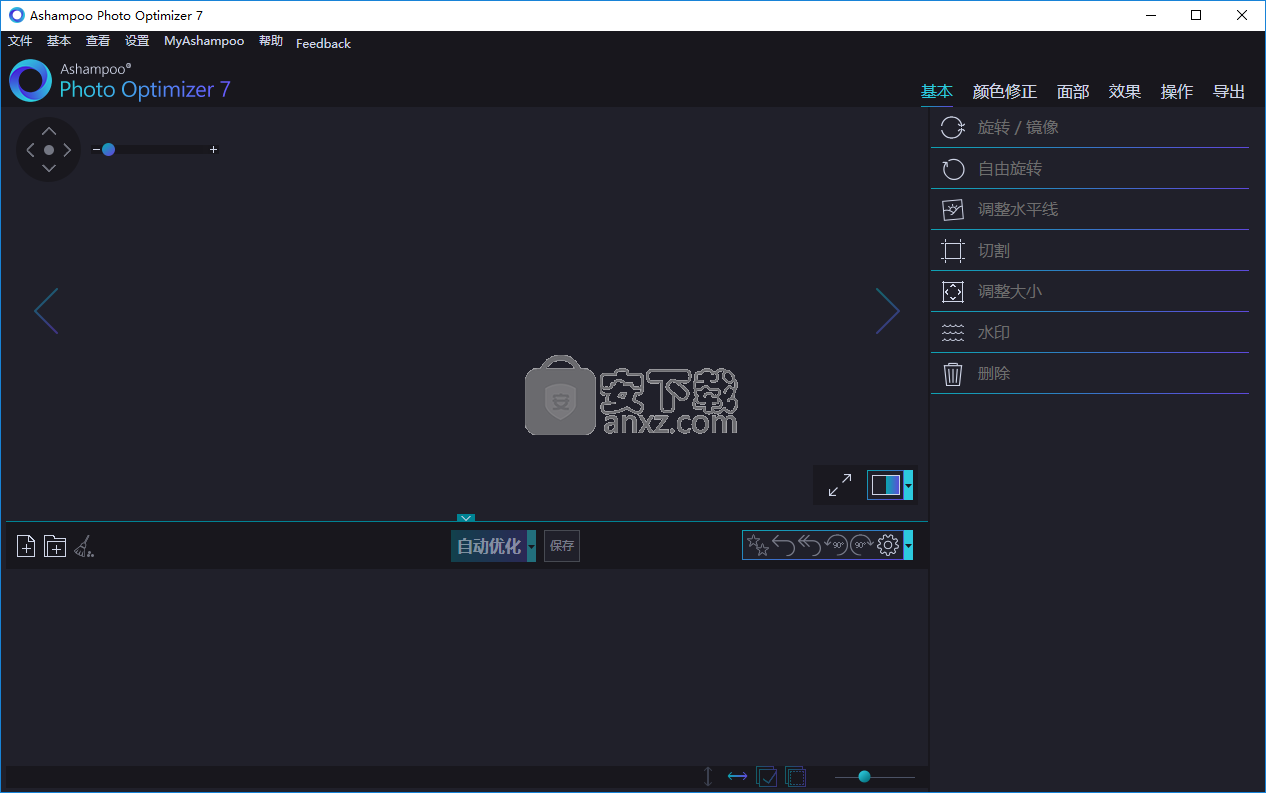Click the add file icon

click(x=26, y=546)
